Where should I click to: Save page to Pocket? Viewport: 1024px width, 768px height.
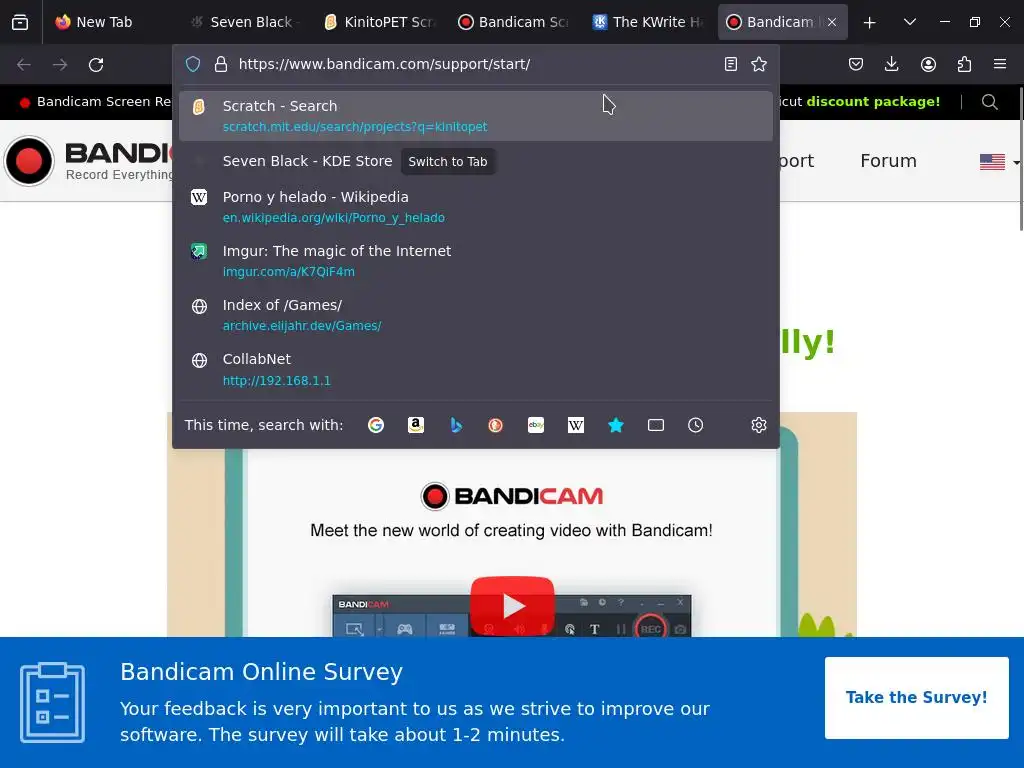[856, 64]
